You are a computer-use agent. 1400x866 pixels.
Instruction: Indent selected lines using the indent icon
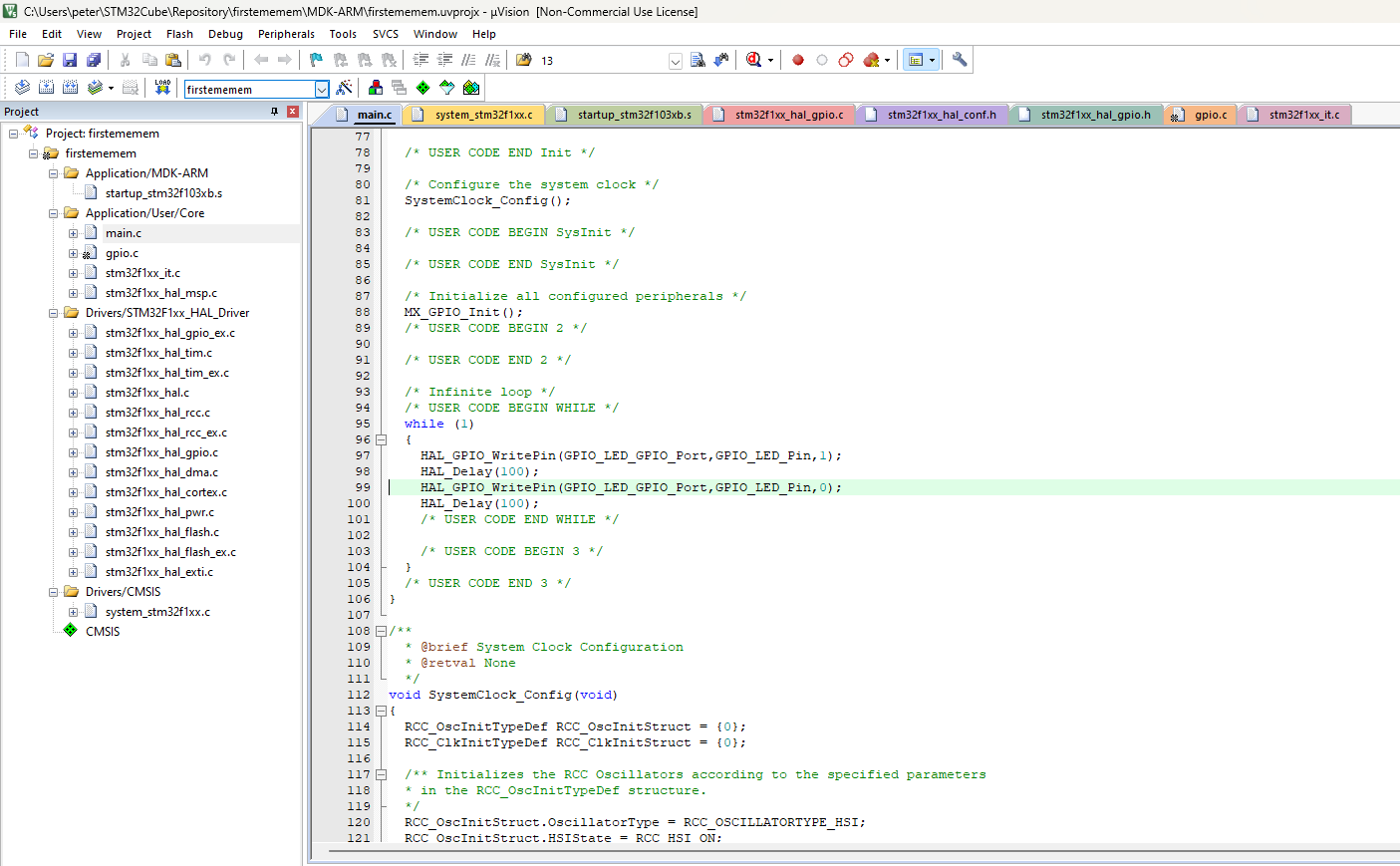tap(420, 60)
